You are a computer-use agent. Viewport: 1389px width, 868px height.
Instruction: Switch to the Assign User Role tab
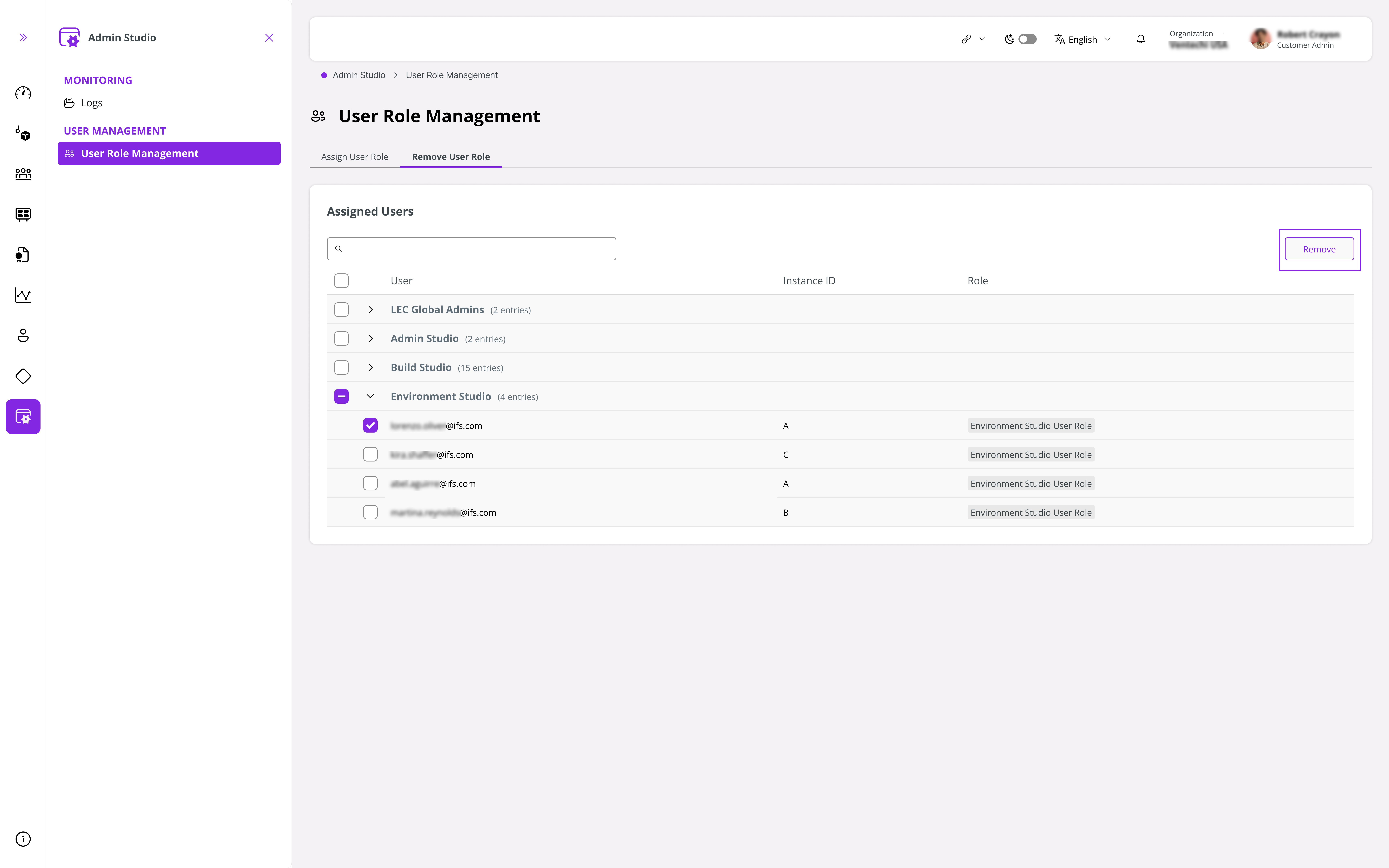point(354,157)
